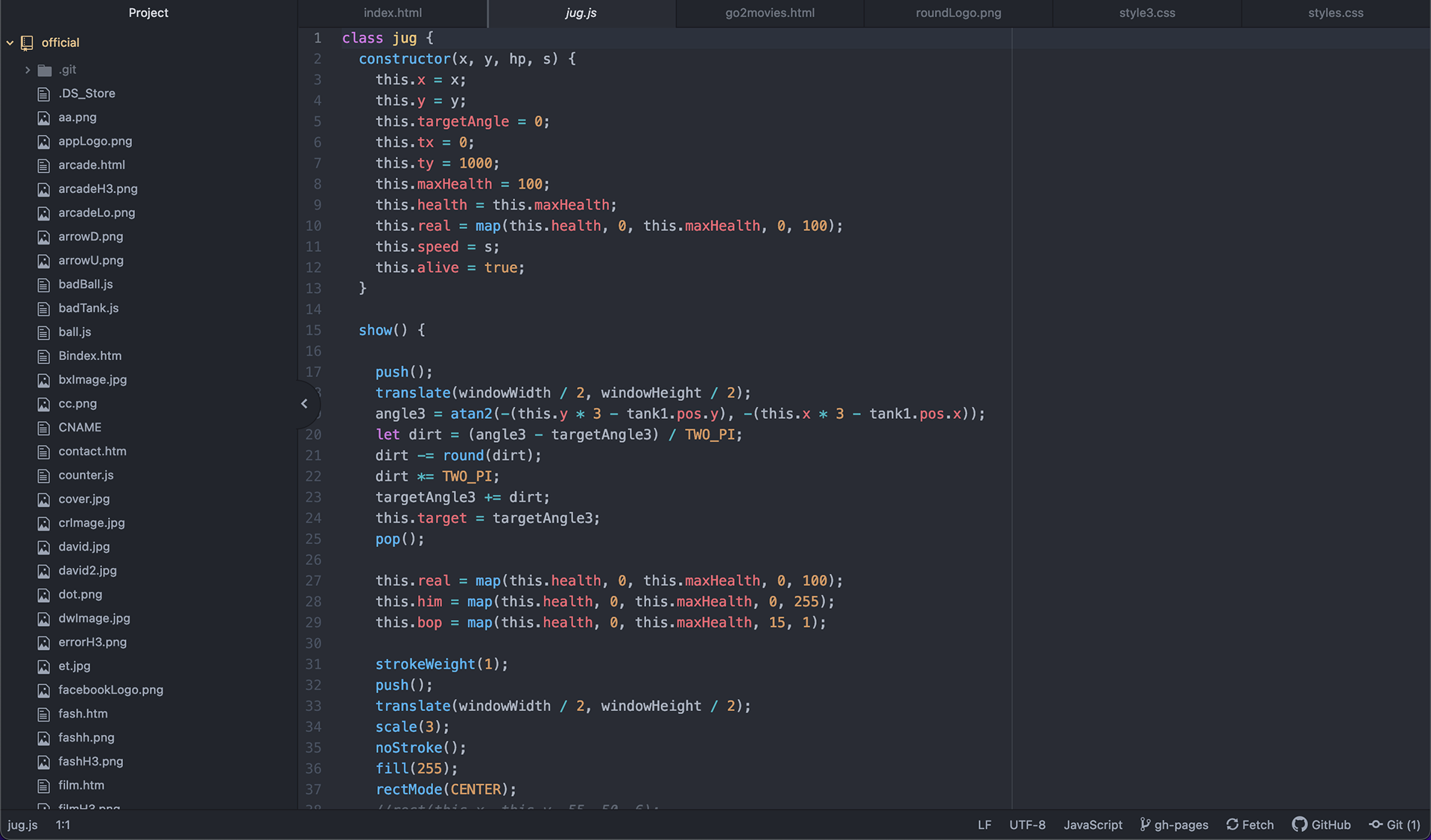Click the et.jpg image icon

[x=44, y=666]
